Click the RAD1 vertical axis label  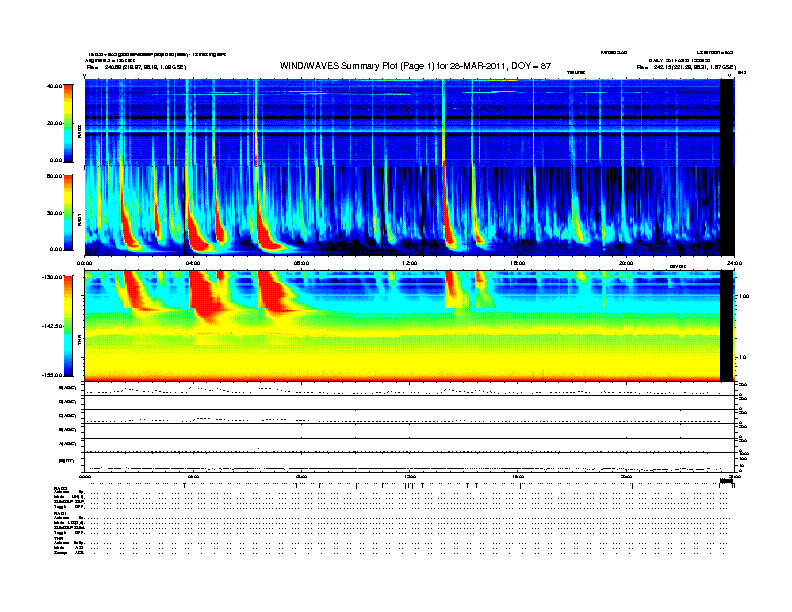tap(80, 219)
